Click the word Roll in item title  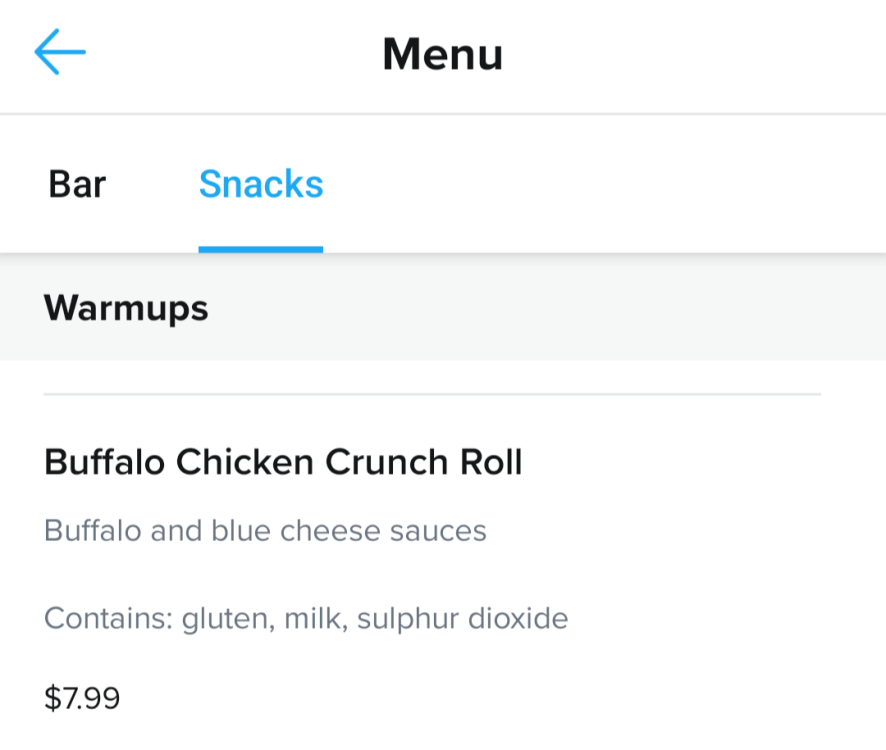(x=491, y=462)
